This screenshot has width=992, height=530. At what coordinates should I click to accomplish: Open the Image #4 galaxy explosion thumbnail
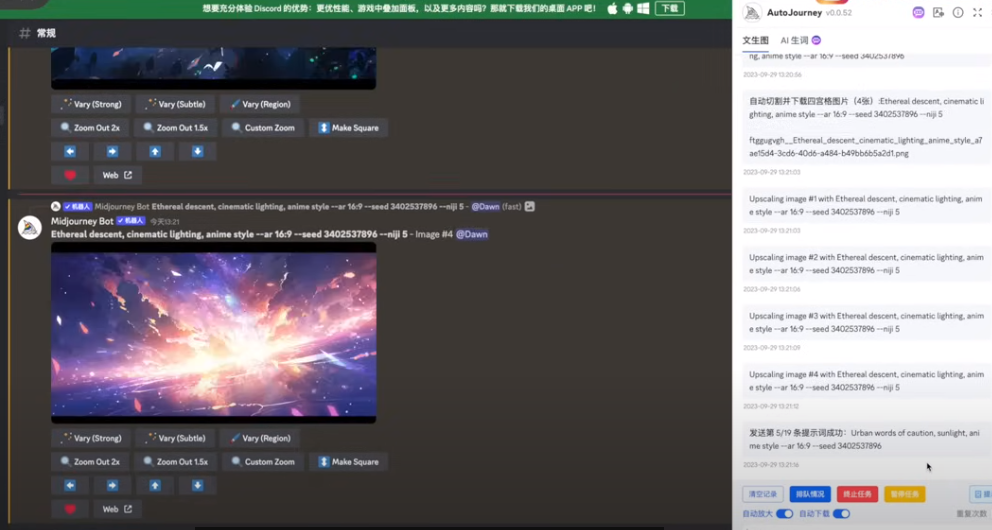pyautogui.click(x=213, y=332)
